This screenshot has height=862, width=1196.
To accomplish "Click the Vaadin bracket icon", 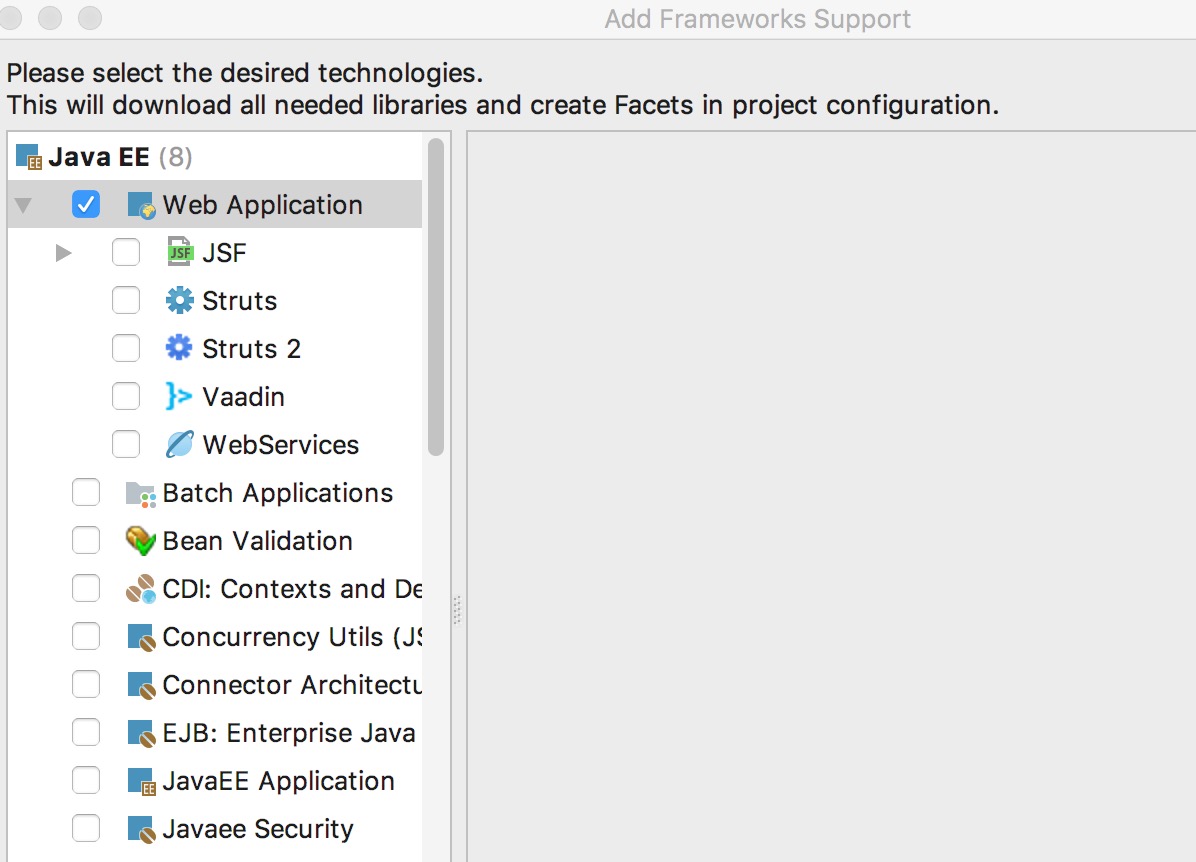I will click(x=178, y=396).
